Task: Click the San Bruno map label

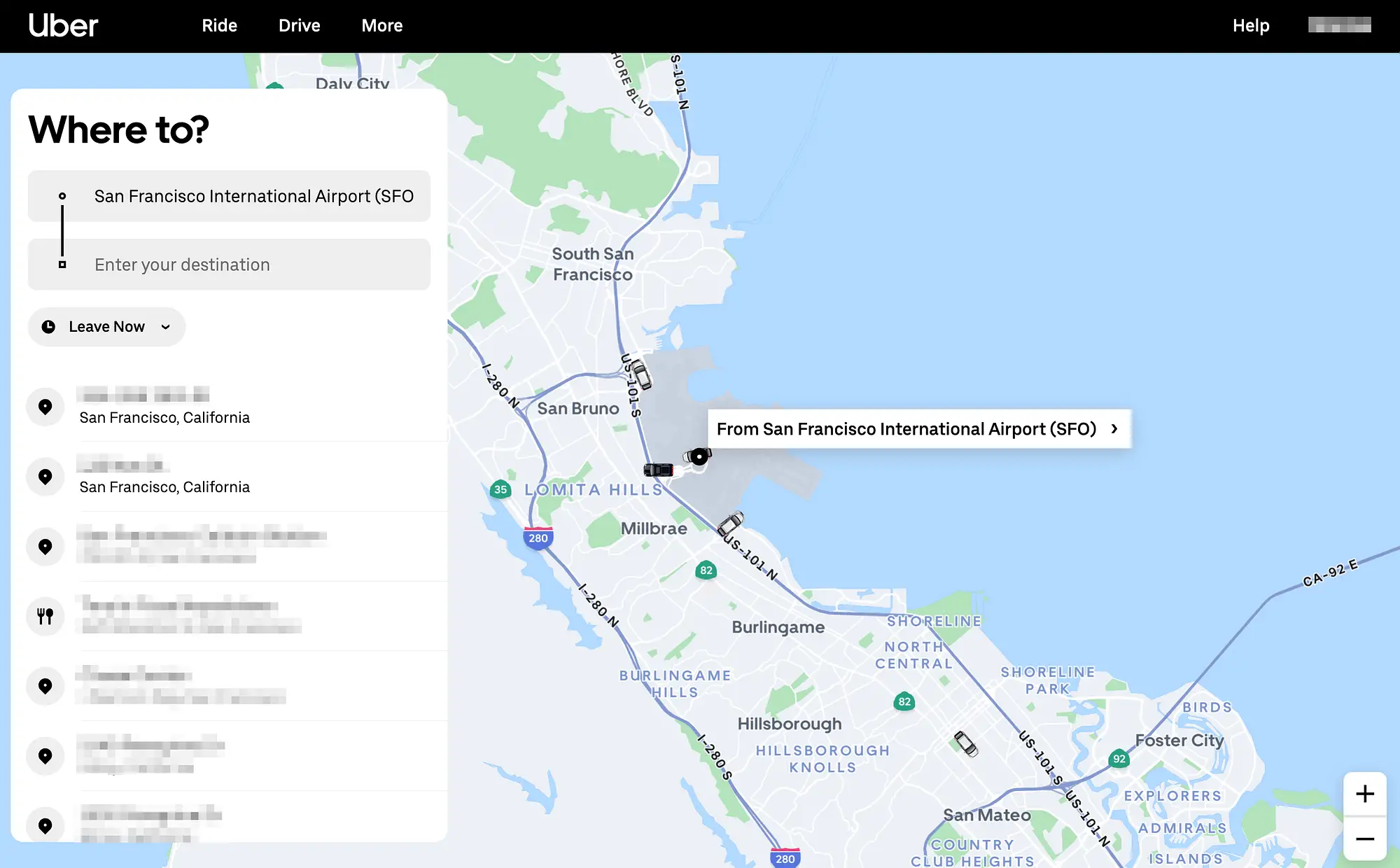Action: click(x=578, y=408)
